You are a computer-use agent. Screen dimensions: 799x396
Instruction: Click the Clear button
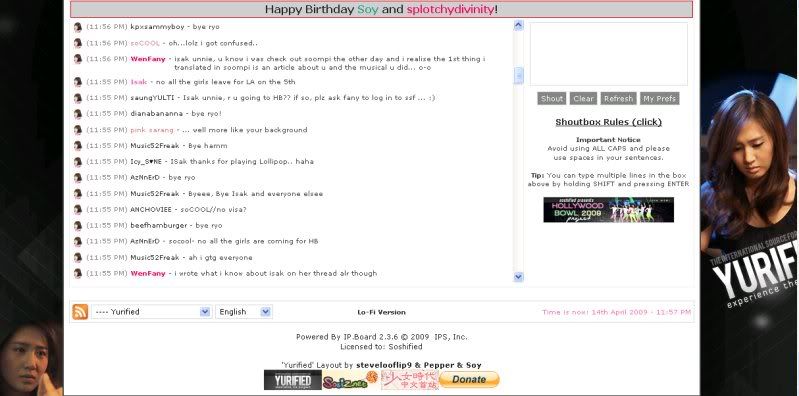tap(583, 99)
